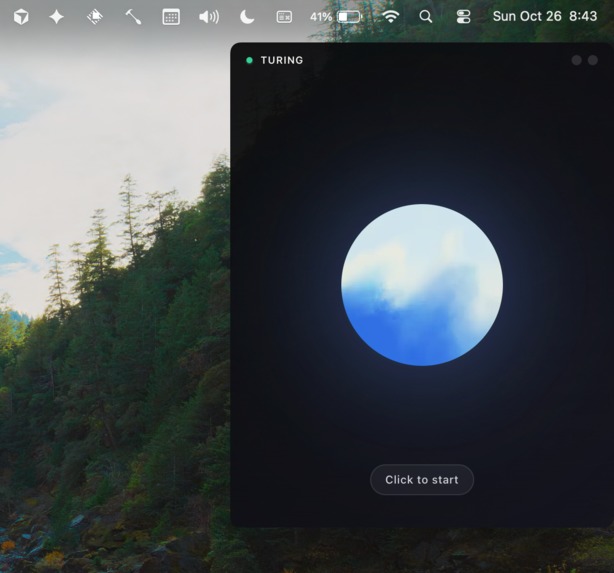Toggle the Focus moon icon in menu bar

tap(247, 17)
